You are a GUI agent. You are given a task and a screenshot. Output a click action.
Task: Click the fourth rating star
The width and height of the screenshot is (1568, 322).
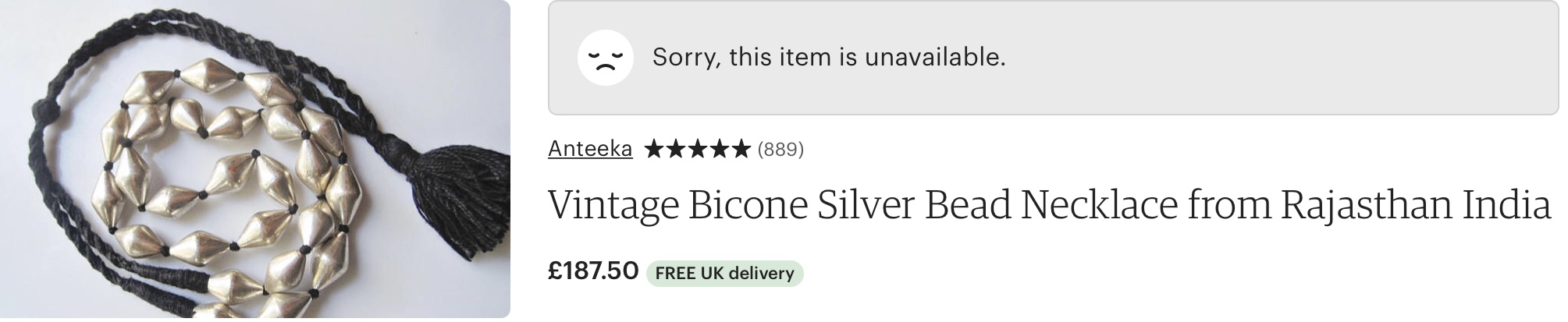click(719, 149)
